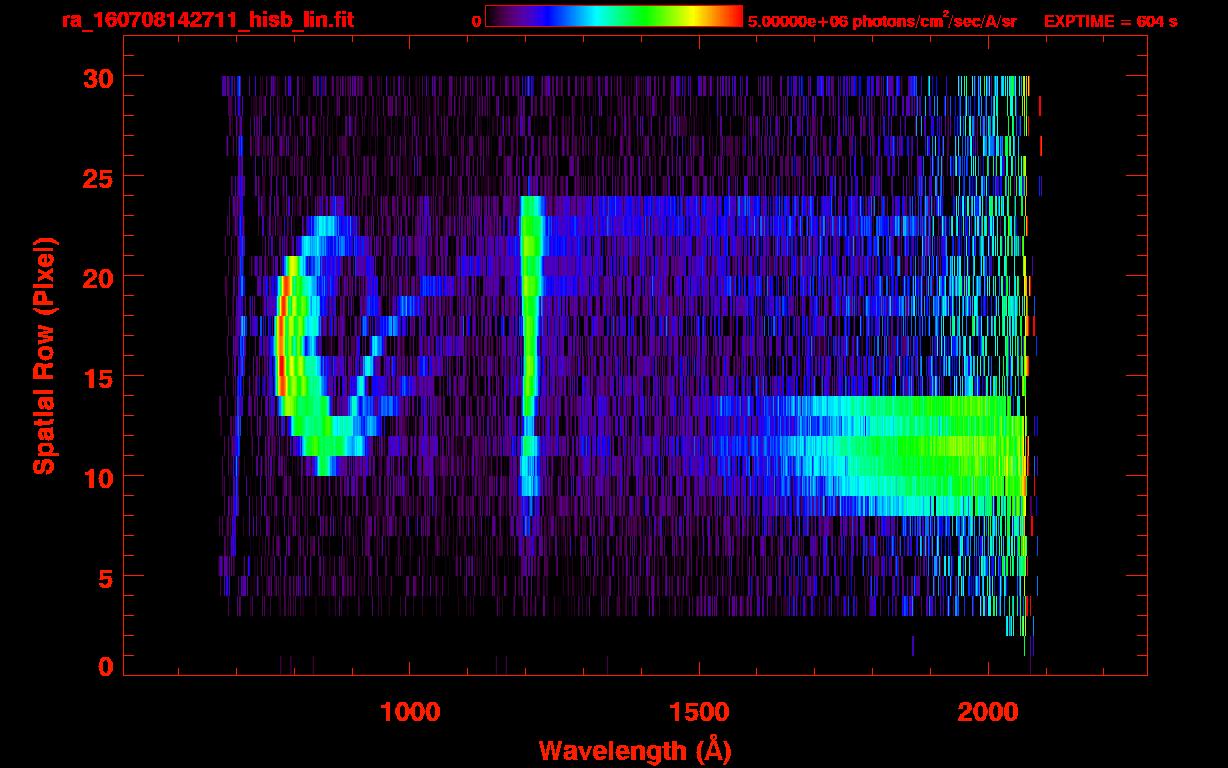Screen dimensions: 1228x768
Task: Click the y-axis tick label 10
Action: click(97, 477)
